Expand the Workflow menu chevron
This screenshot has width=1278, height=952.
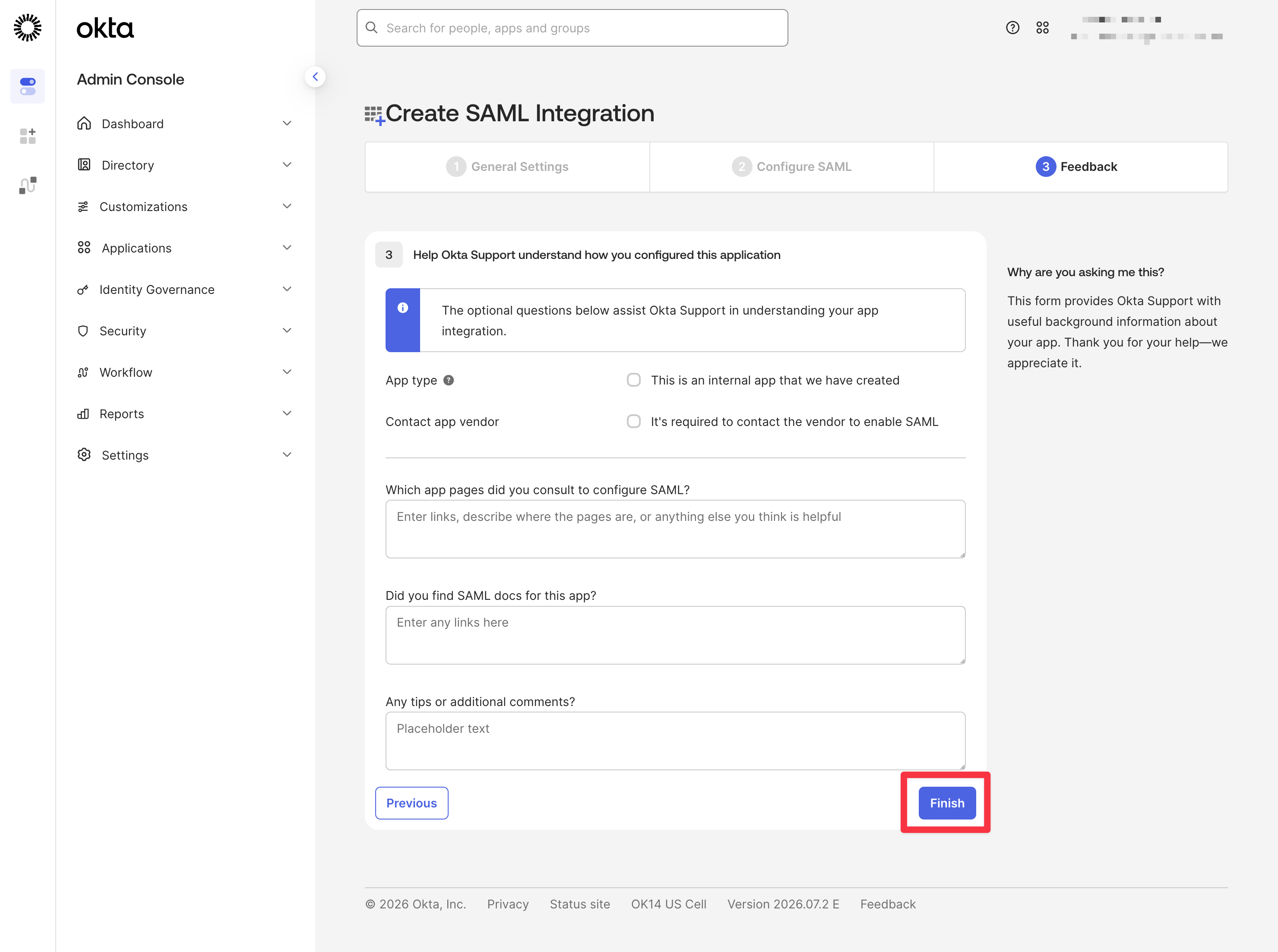coord(287,372)
